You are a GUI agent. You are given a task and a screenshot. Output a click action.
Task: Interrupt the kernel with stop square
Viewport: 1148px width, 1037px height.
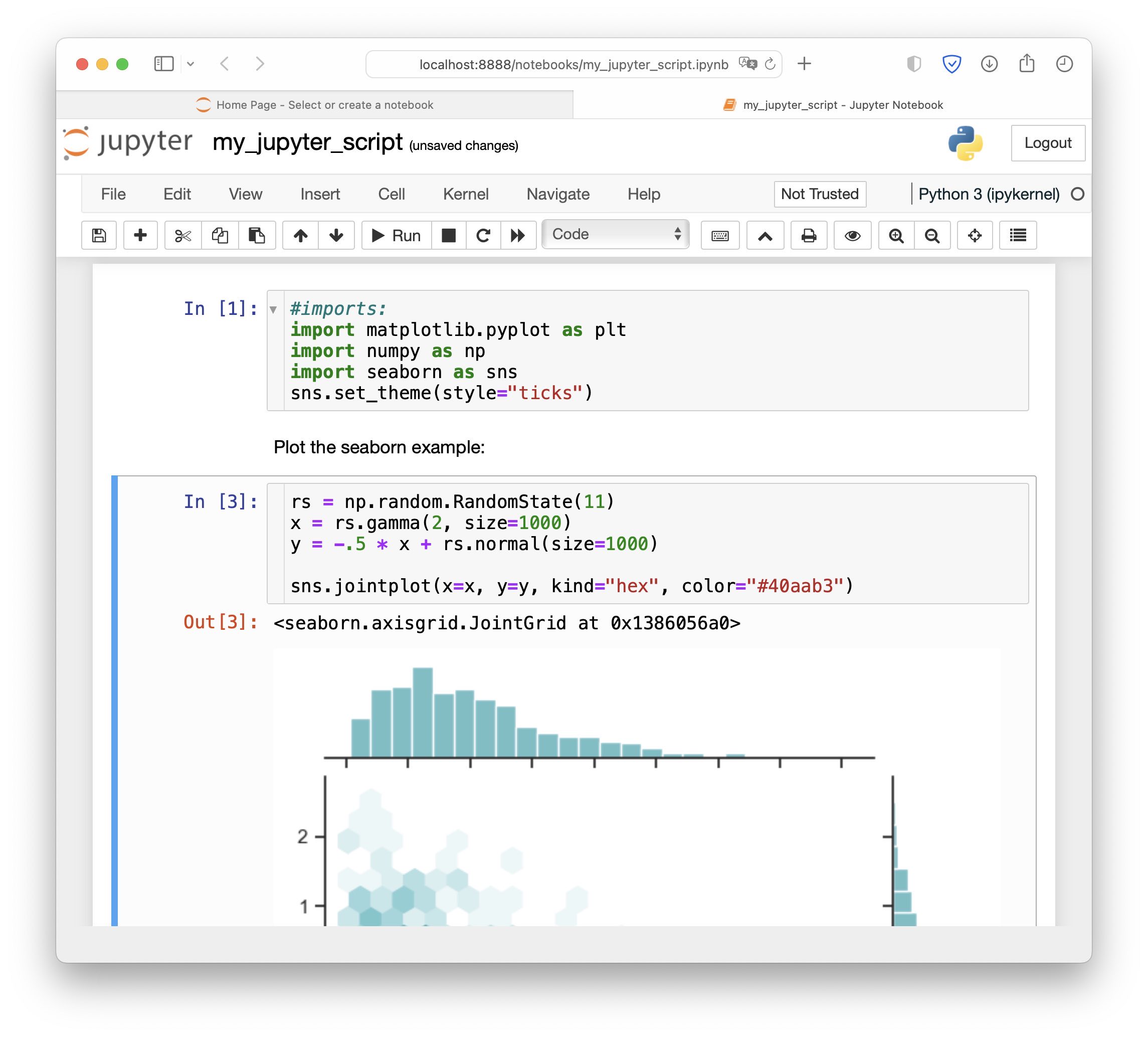(x=449, y=235)
